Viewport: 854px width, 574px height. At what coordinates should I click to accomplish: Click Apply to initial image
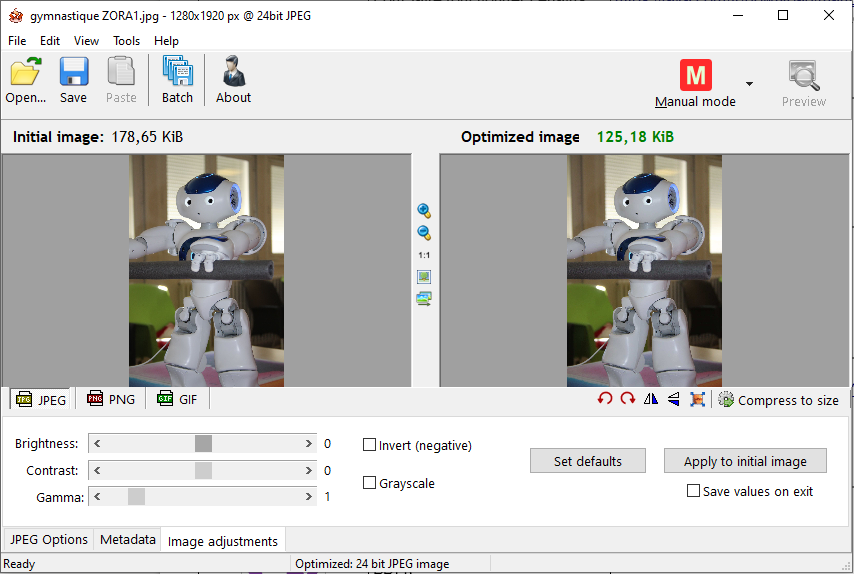pos(745,461)
